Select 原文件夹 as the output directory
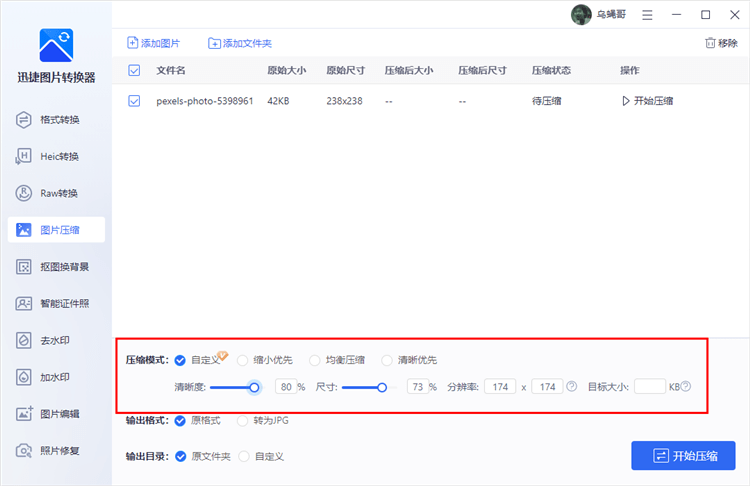Screen dimensions: 750x486 180,456
